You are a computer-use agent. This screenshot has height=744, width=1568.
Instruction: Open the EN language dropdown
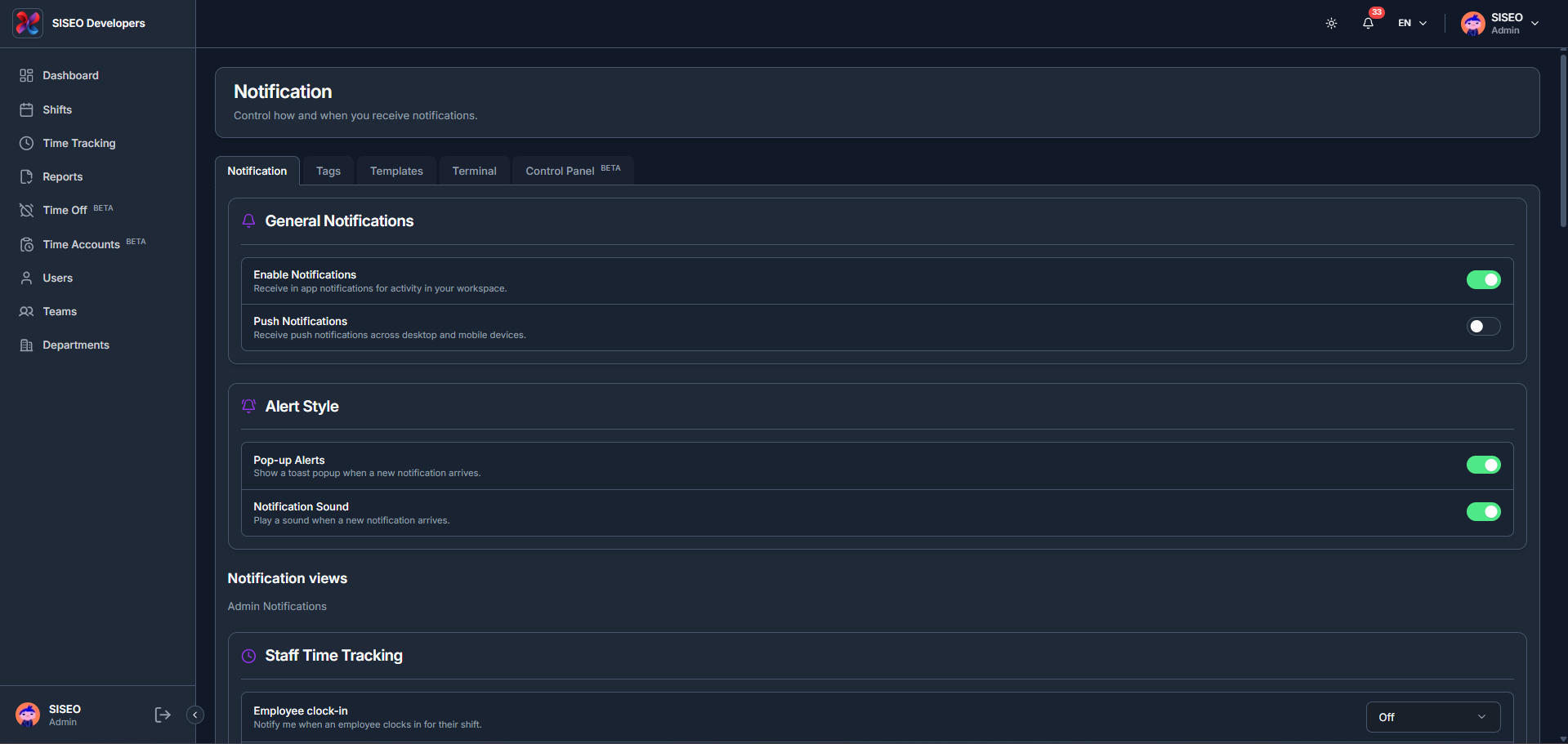[x=1412, y=23]
